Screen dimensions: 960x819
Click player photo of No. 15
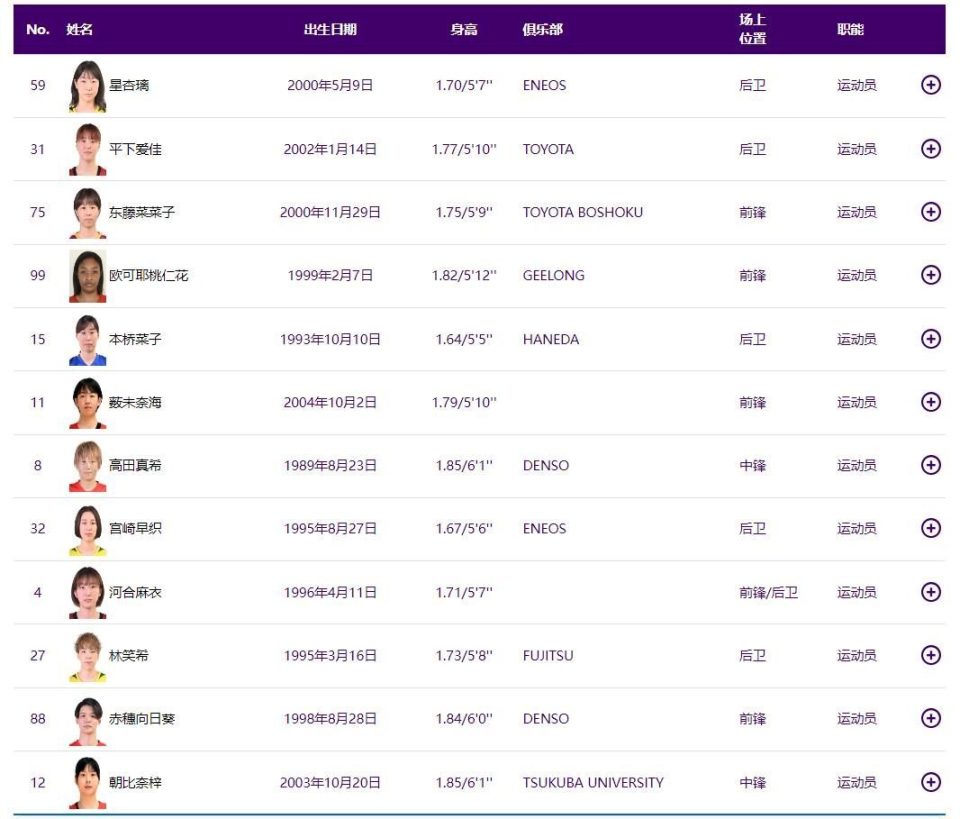pyautogui.click(x=87, y=339)
